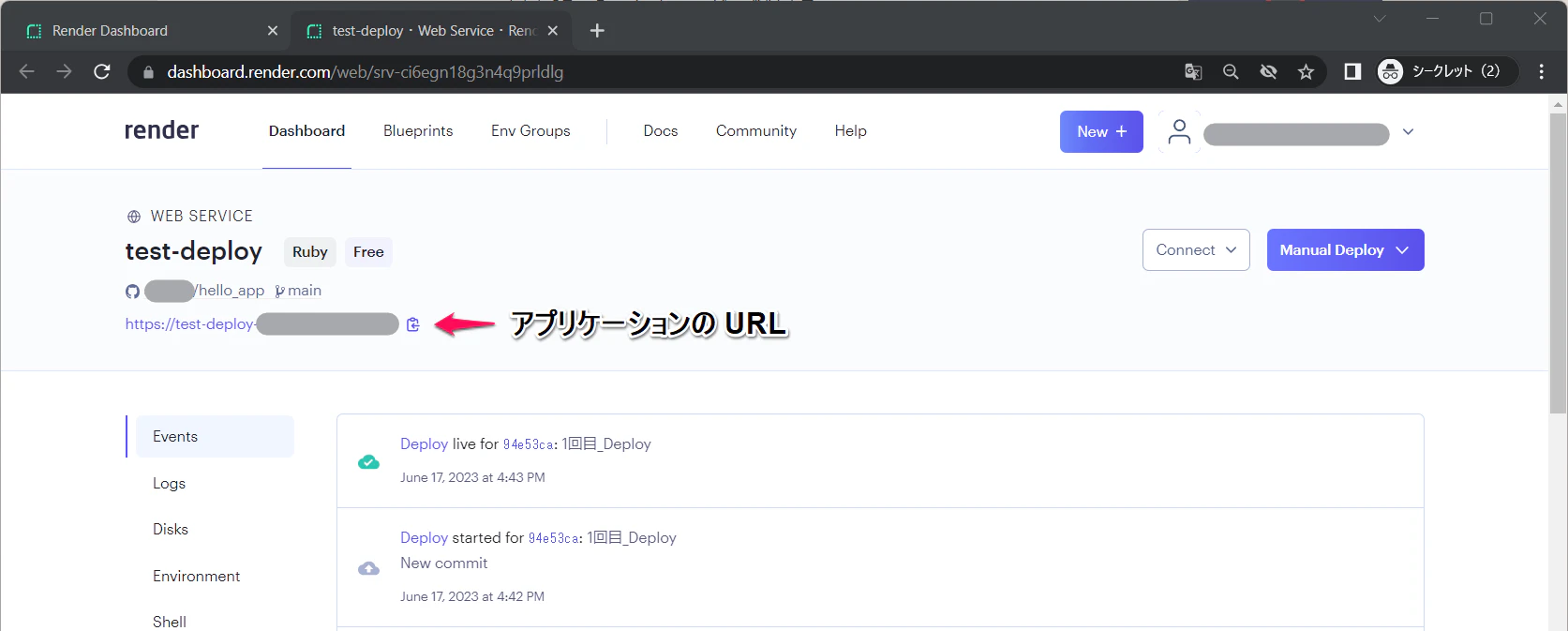Screen dimensions: 1568x631
Task: Open the Manual Deploy dropdown
Action: pos(1346,250)
